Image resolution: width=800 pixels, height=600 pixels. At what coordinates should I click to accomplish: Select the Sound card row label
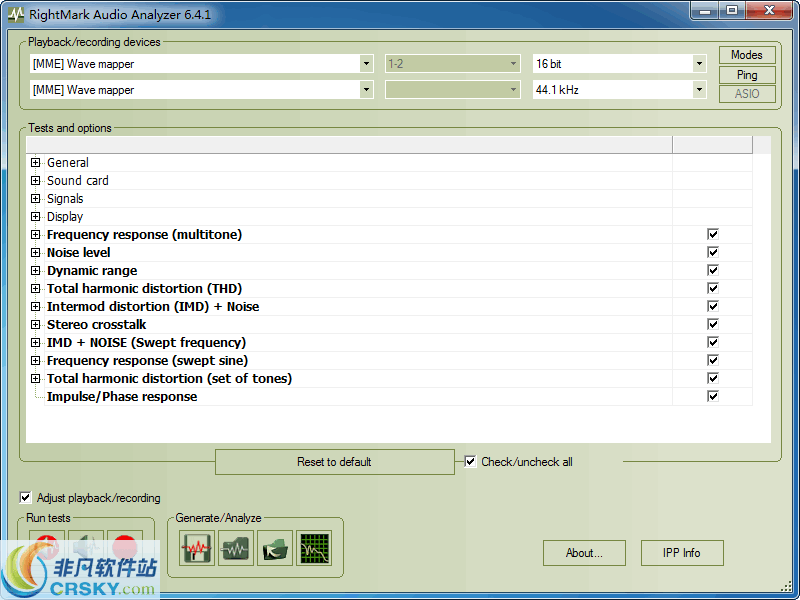point(78,181)
